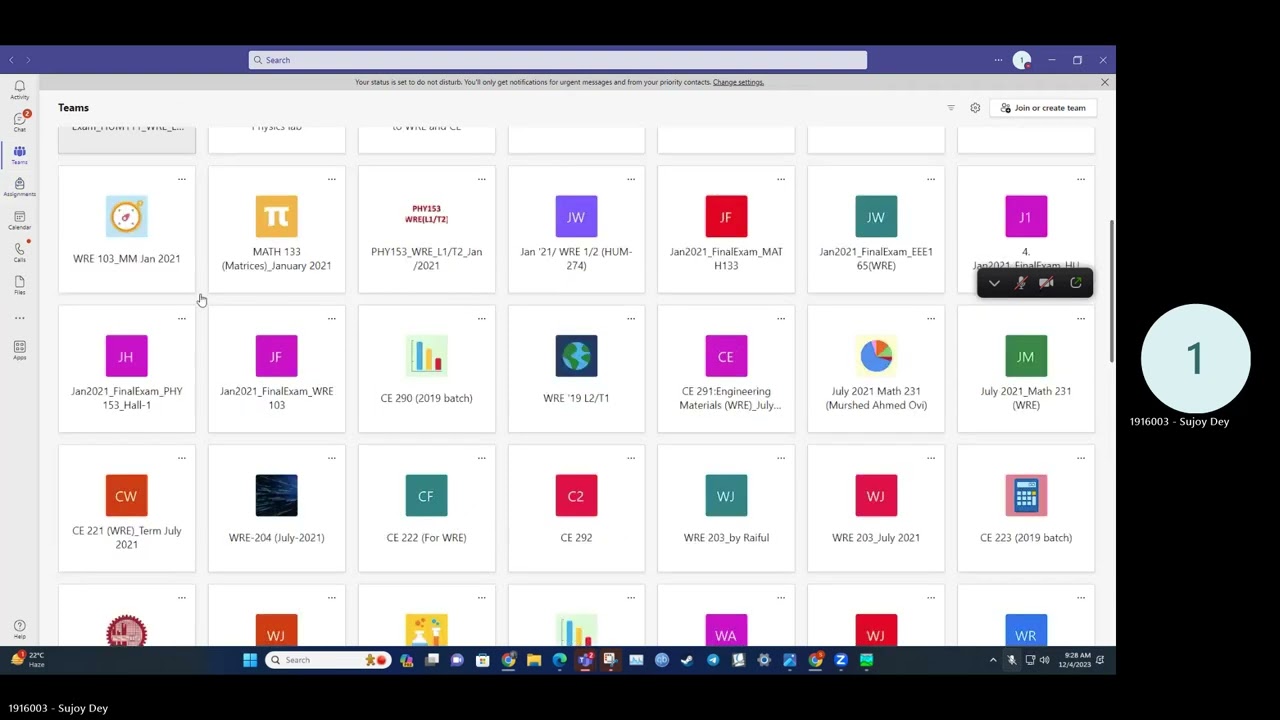Open July 2021_Math 231 (WRE) team

coord(1026,370)
